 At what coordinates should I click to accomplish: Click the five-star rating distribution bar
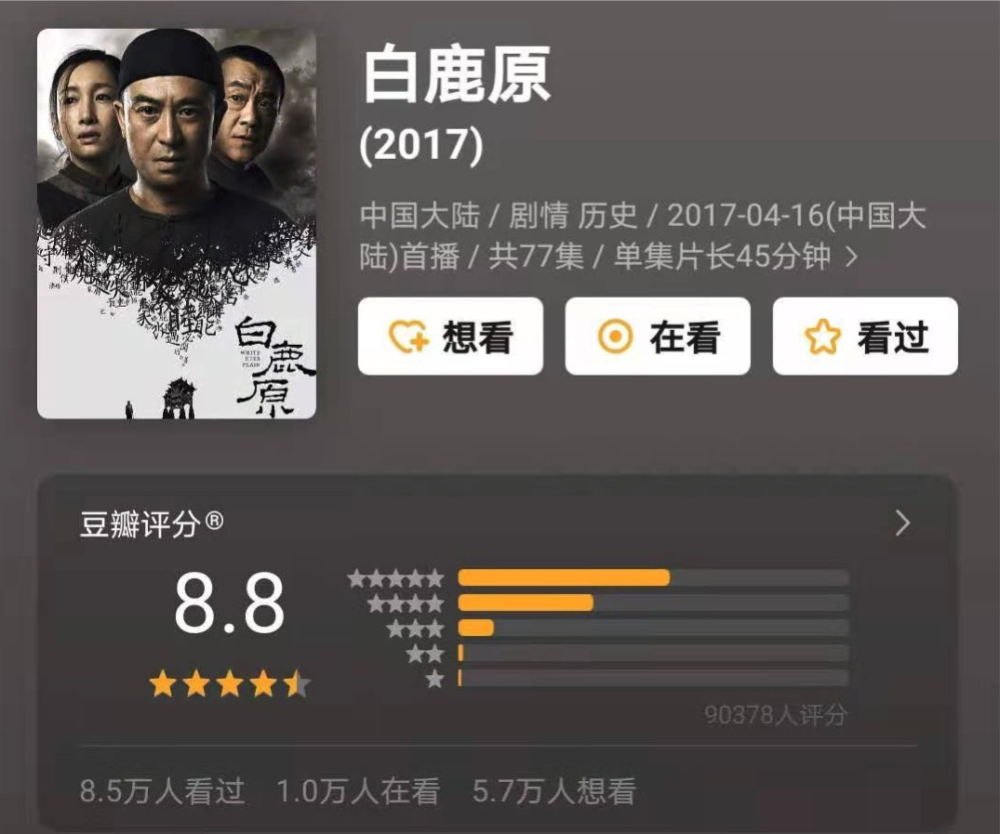click(653, 578)
